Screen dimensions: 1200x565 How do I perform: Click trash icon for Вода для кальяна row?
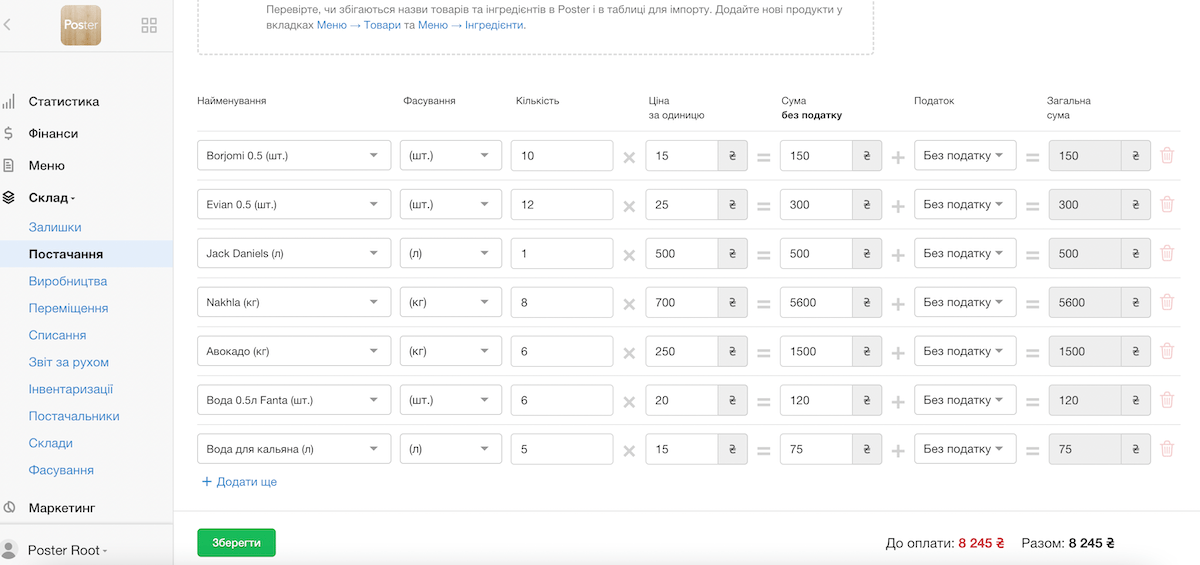click(x=1166, y=450)
